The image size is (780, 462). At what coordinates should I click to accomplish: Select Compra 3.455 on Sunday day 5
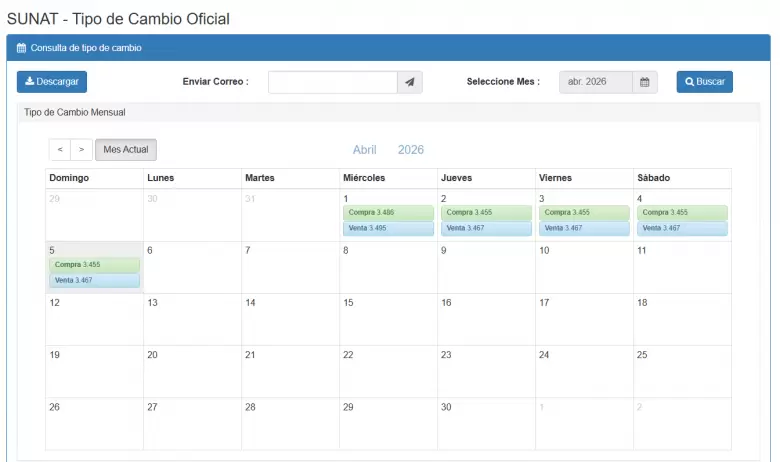click(94, 265)
